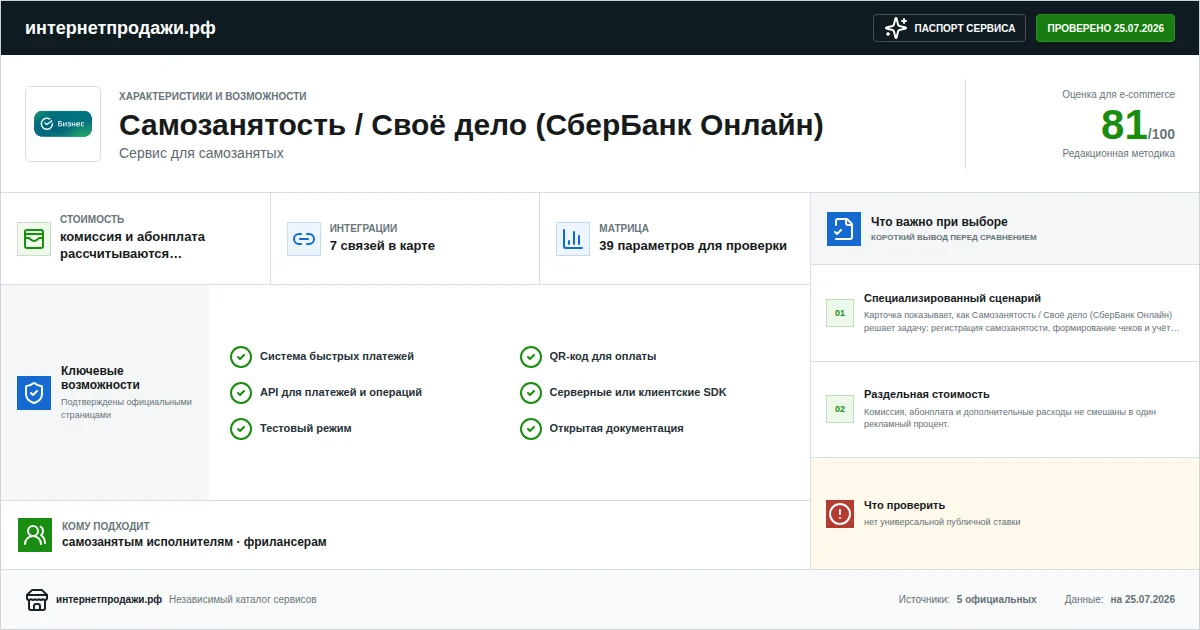The image size is (1200, 630).
Task: Click нет универсальной публичной ставки text
Action: pos(942,522)
